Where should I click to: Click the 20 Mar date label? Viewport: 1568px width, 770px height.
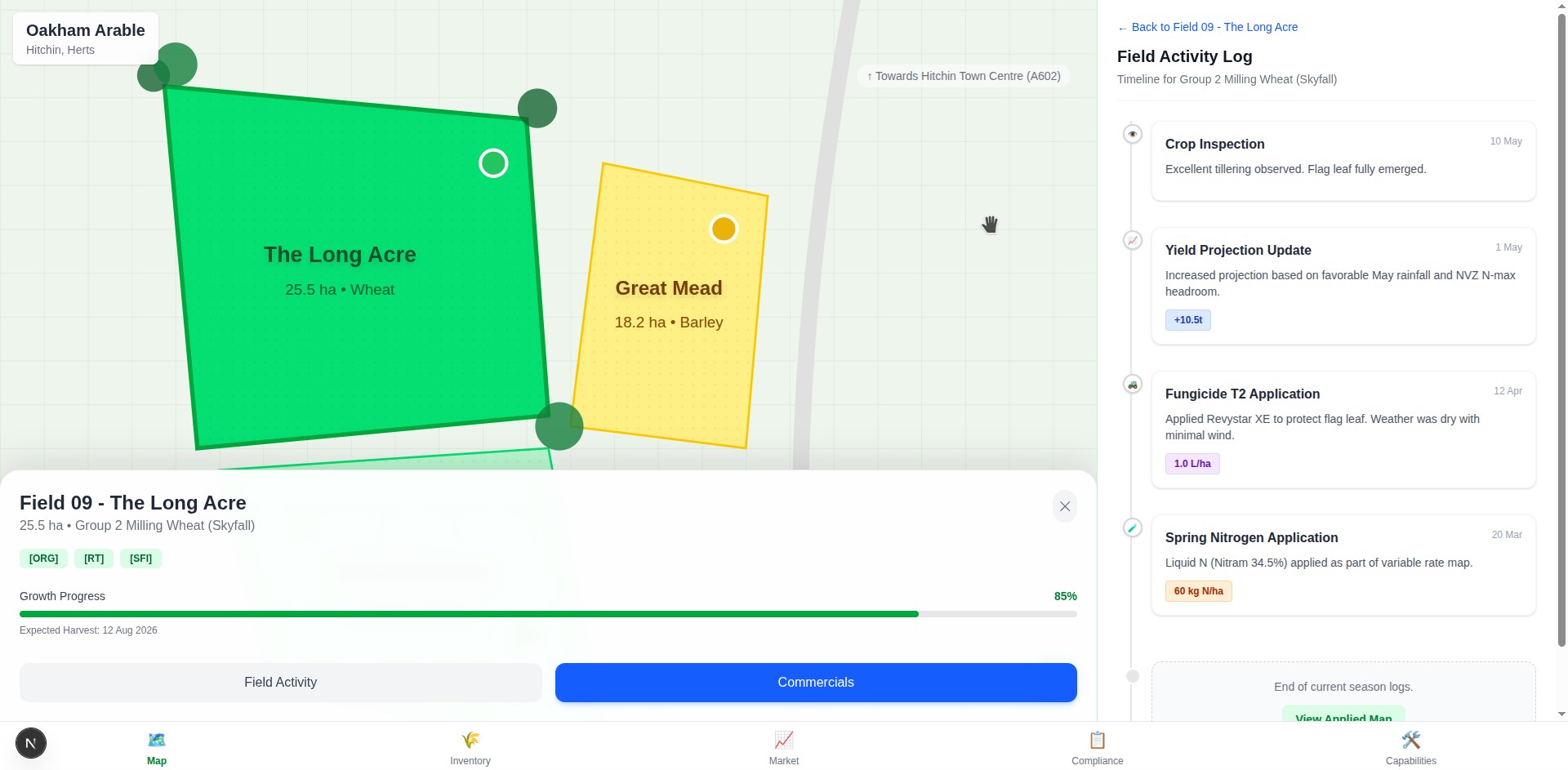(x=1507, y=535)
